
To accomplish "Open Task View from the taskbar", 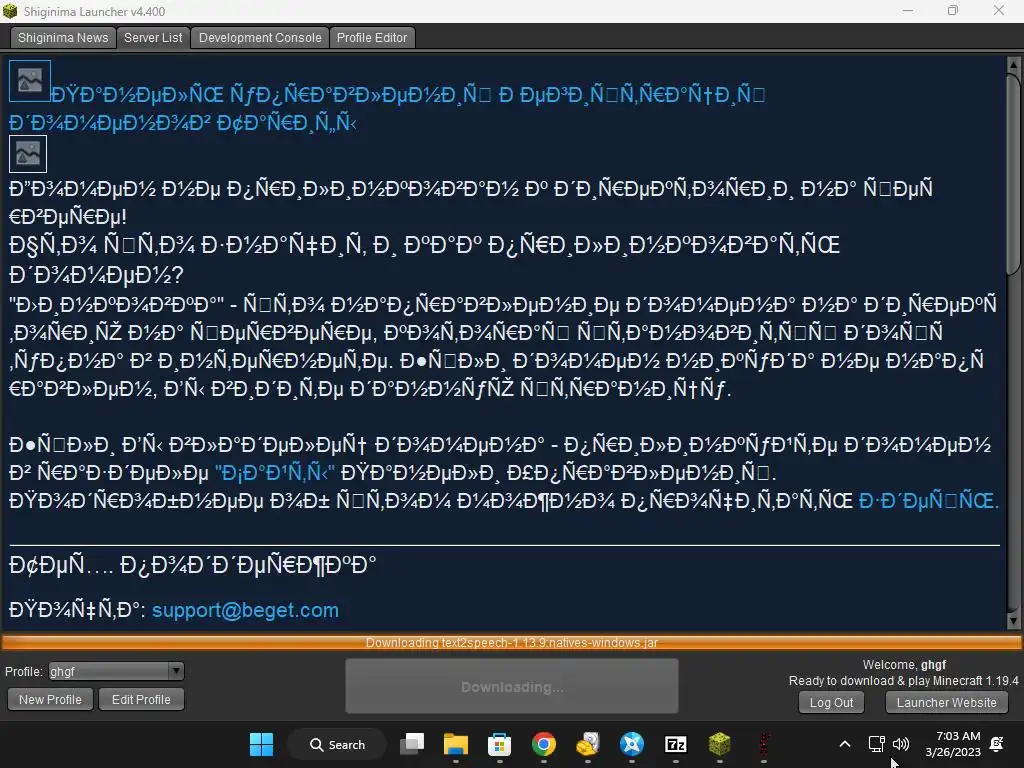I will pos(412,744).
